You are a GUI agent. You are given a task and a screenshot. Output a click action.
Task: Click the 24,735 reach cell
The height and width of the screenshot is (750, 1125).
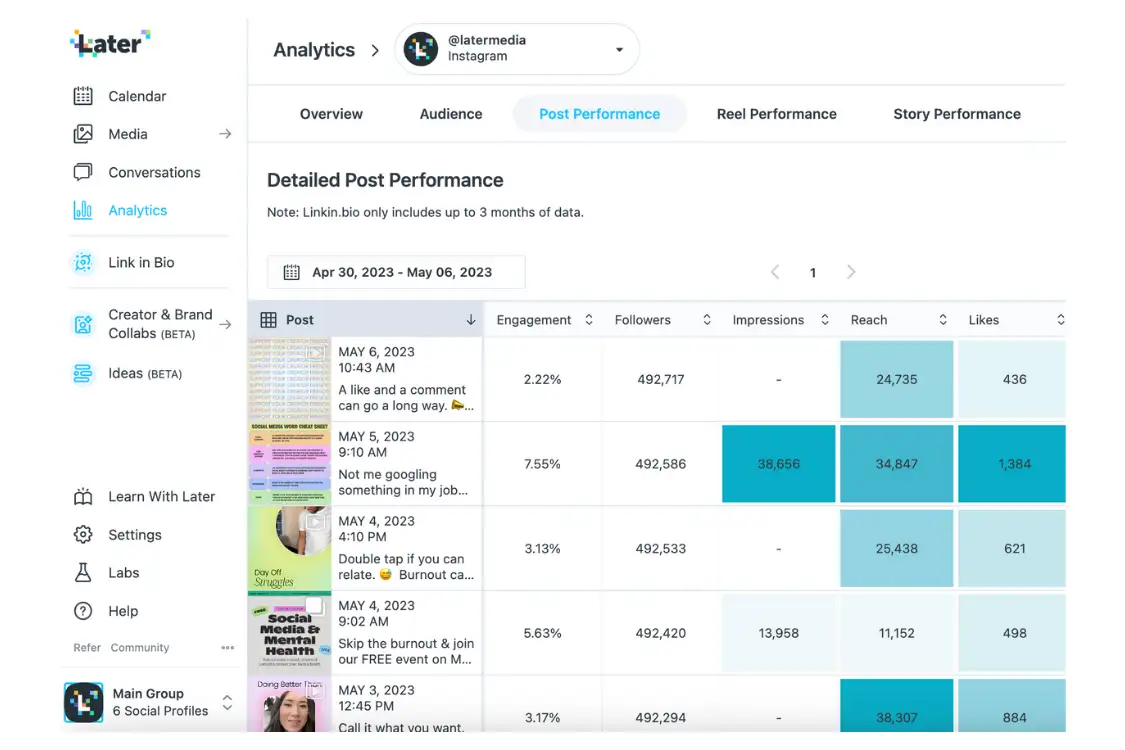point(897,379)
